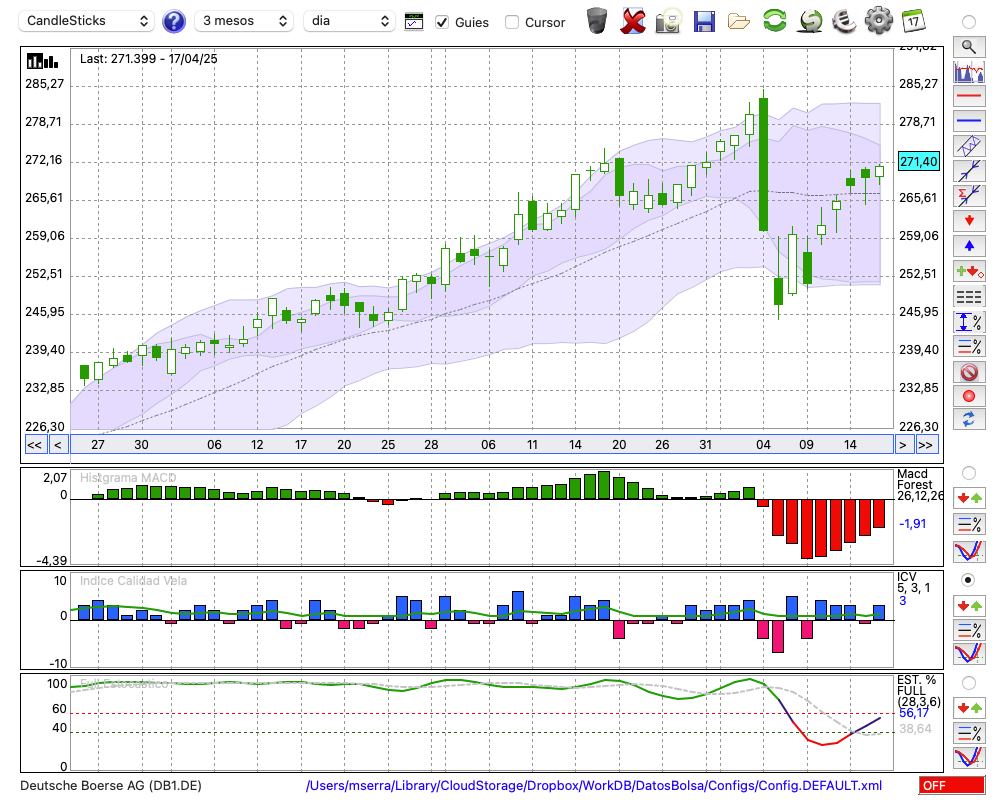
Task: Select the sigma regression line tool
Action: point(969,196)
